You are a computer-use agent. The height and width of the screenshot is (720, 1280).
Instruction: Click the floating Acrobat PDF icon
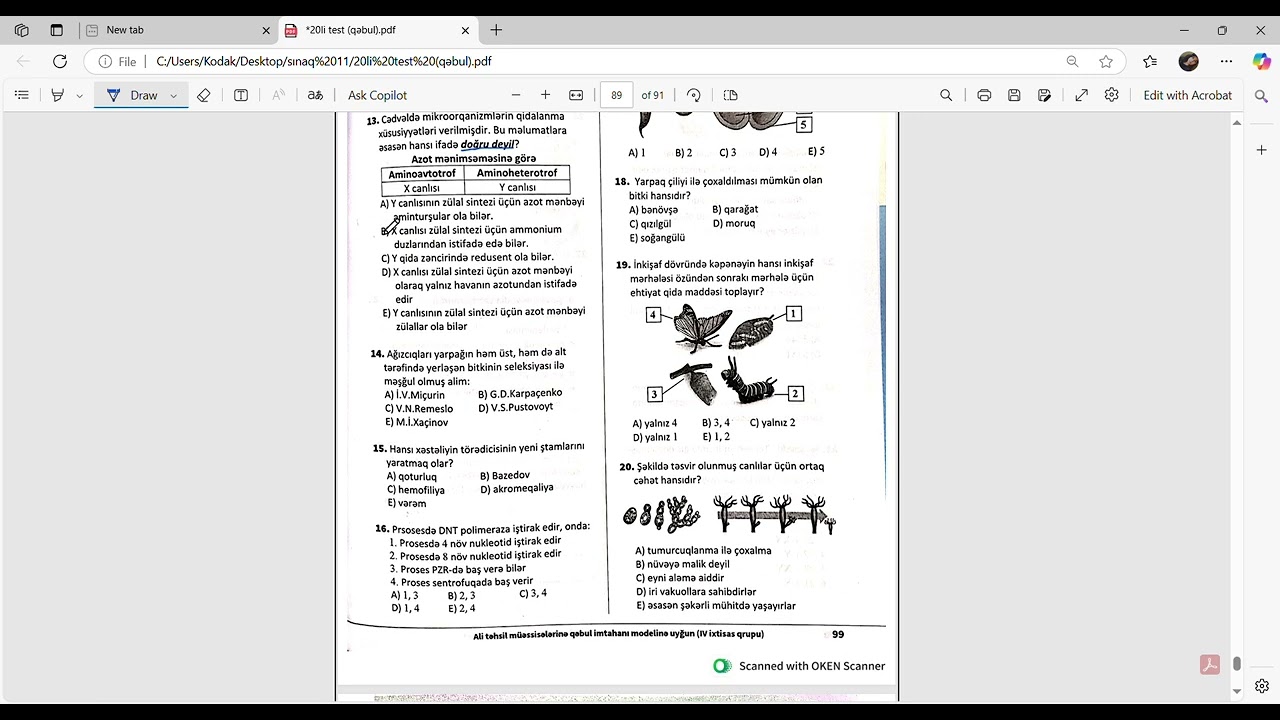[x=1210, y=665]
